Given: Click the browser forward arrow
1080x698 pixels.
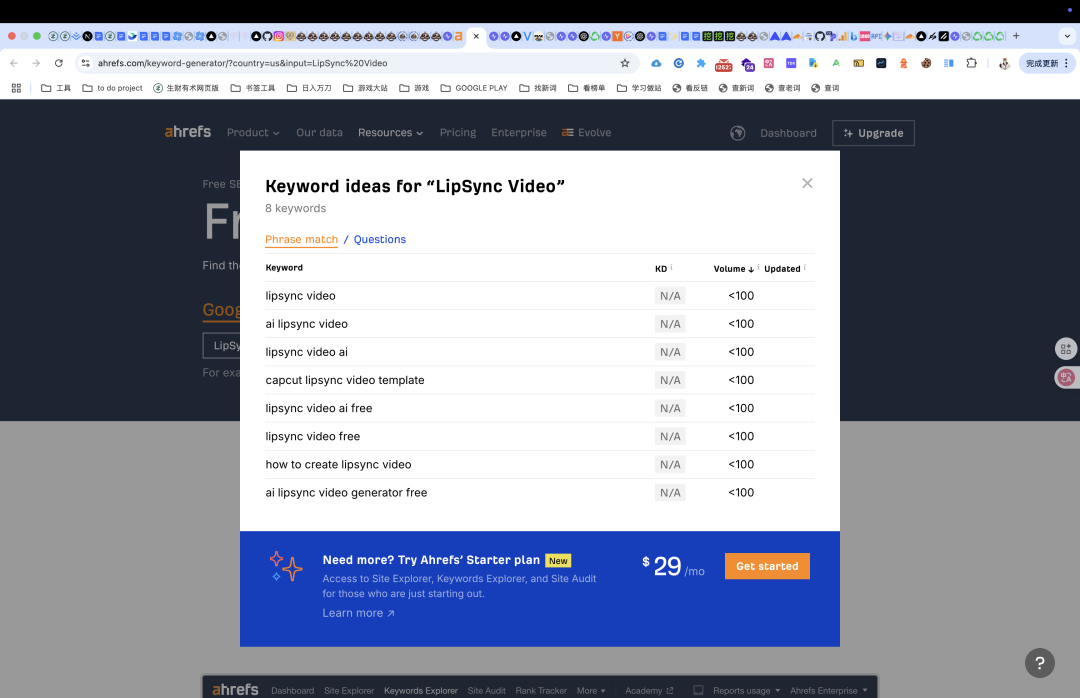Looking at the screenshot, I should [36, 63].
